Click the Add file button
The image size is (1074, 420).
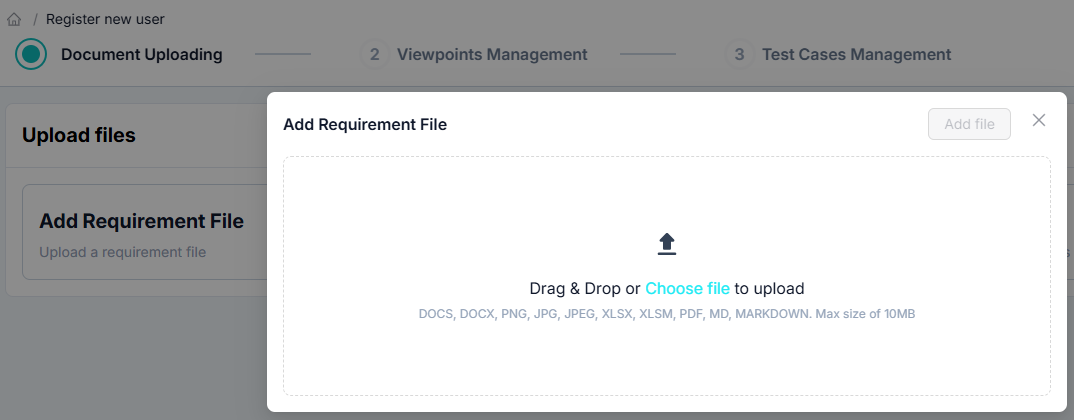click(x=969, y=124)
